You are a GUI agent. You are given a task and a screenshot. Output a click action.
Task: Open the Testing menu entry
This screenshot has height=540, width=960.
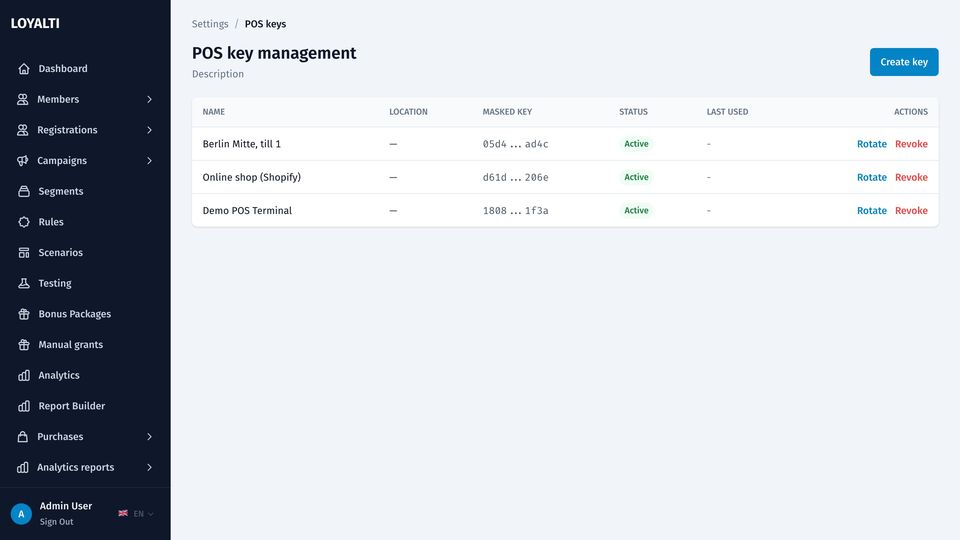(85, 283)
